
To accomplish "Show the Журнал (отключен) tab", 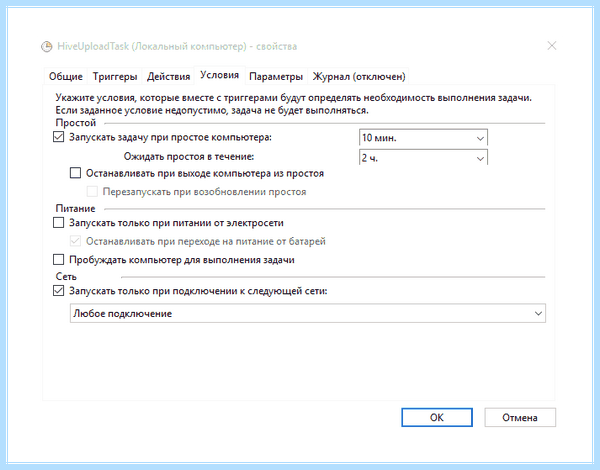I will point(359,77).
